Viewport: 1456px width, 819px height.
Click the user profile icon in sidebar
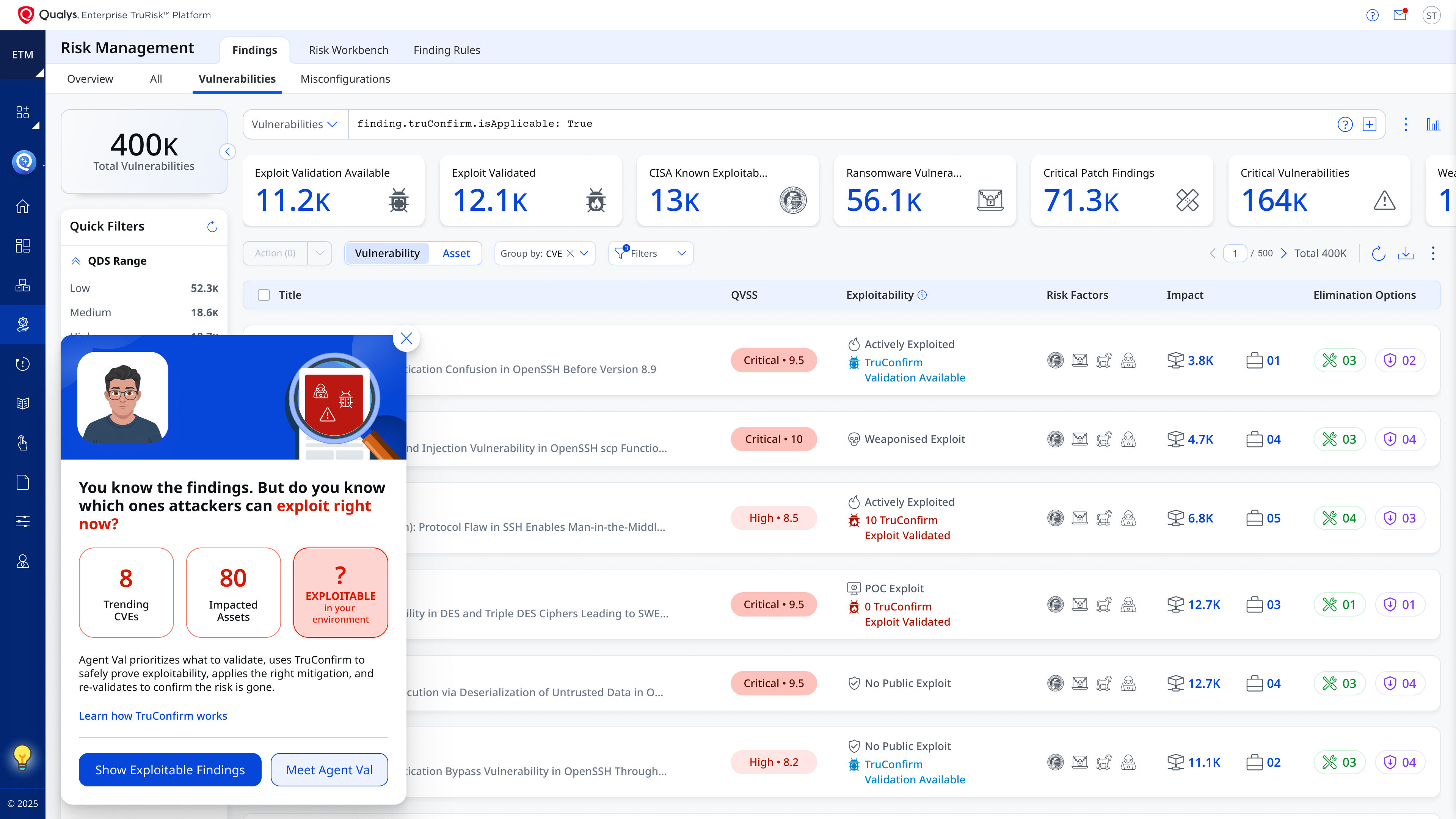pos(23,561)
